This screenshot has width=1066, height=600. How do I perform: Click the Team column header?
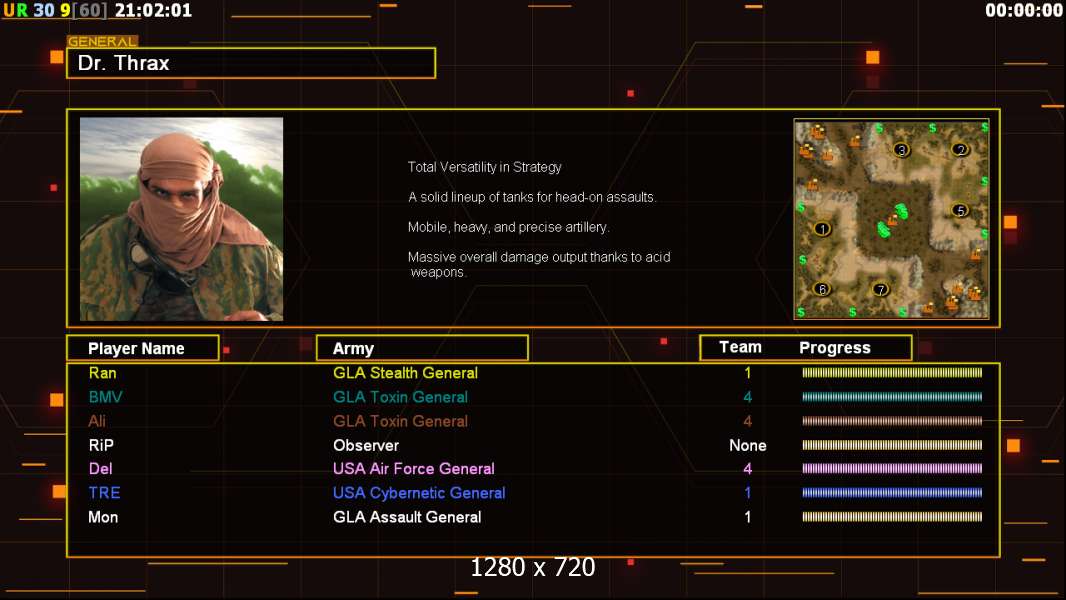point(740,347)
